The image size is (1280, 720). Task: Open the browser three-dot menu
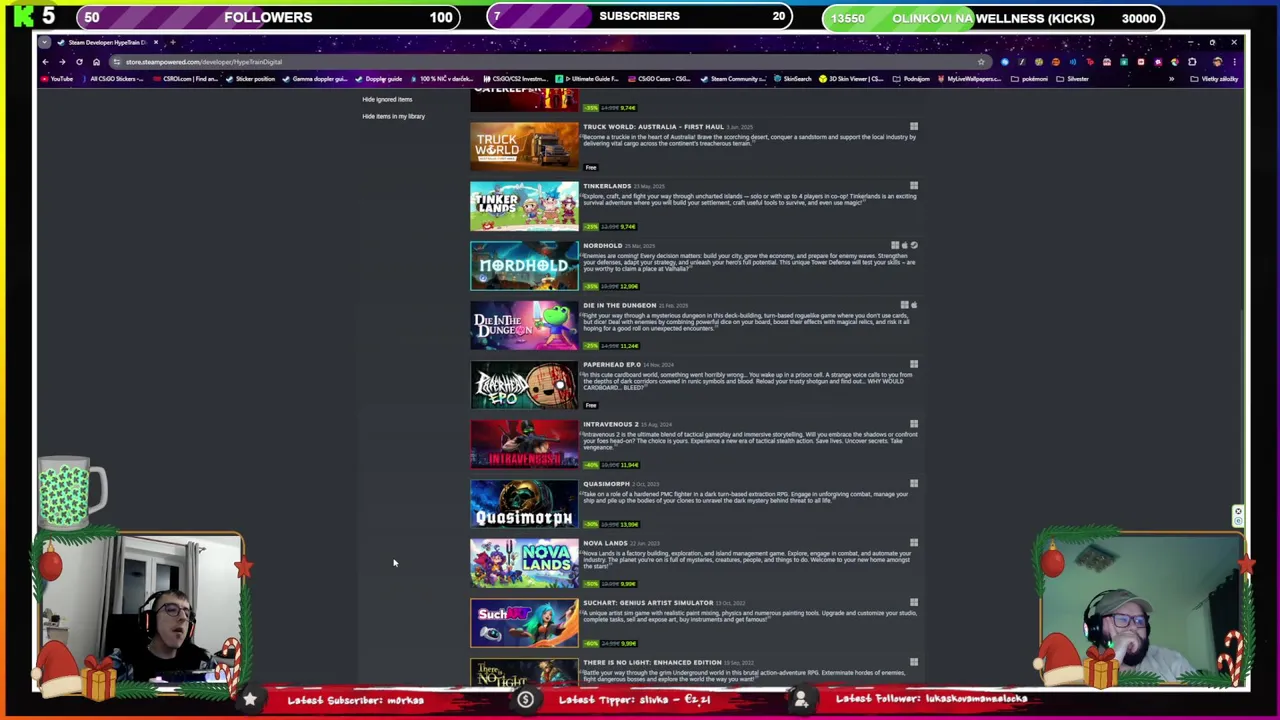(1234, 62)
